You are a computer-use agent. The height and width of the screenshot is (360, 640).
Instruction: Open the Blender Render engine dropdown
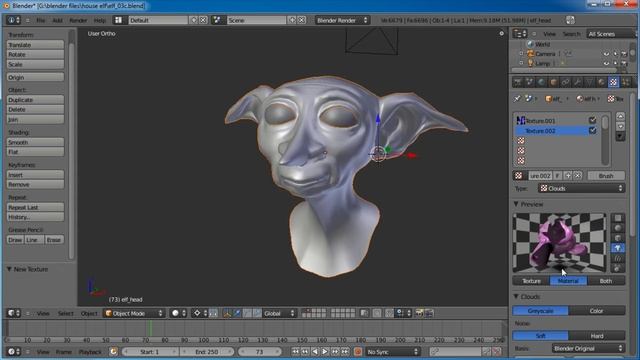coord(342,20)
